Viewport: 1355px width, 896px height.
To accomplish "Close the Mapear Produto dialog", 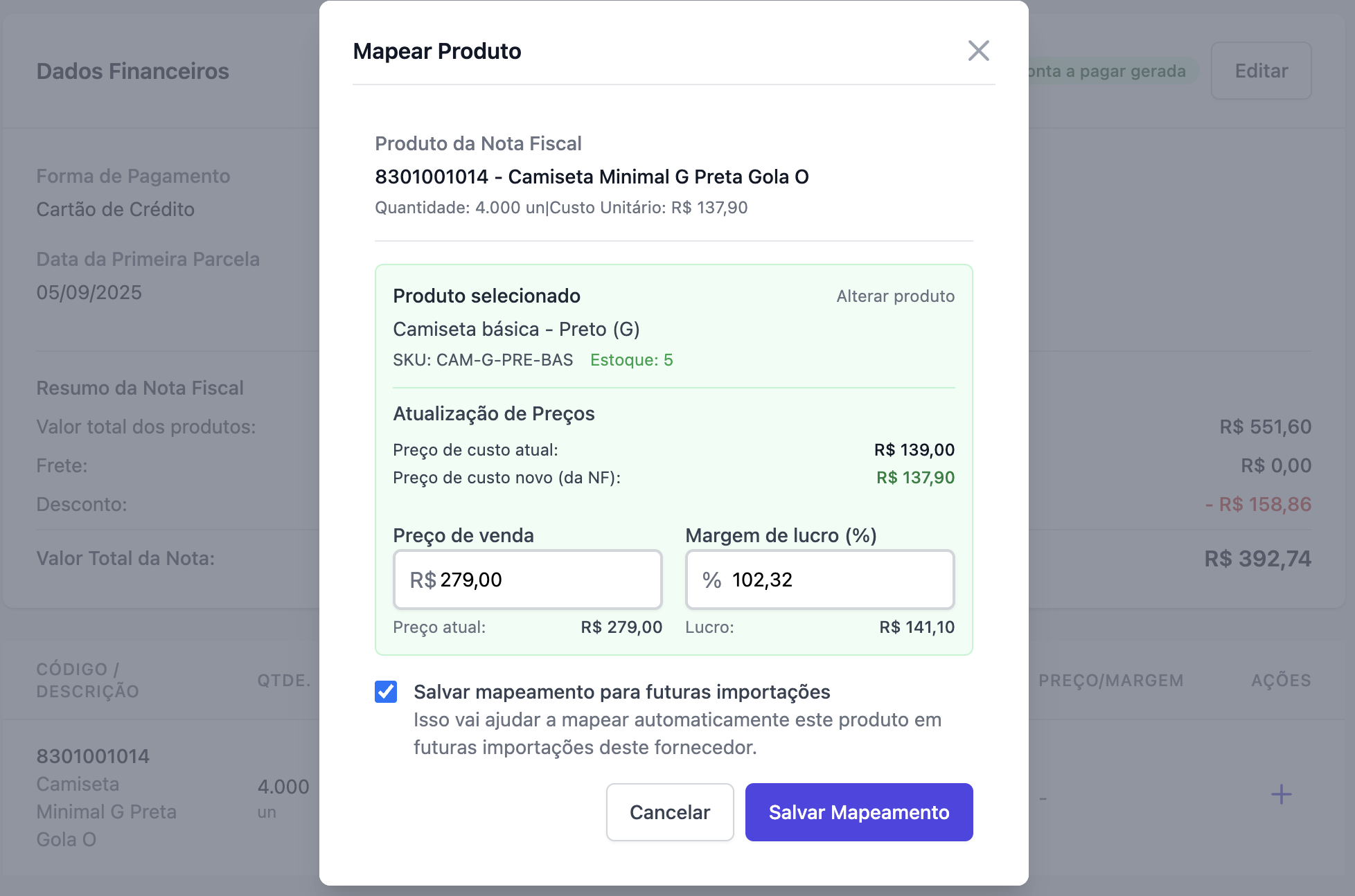I will click(978, 51).
